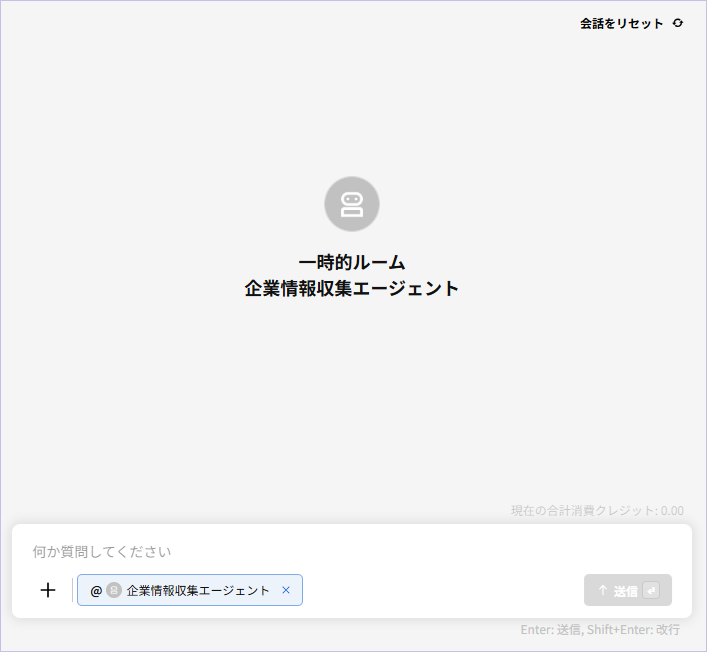Click the centered 企業情報収集エージェント title
This screenshot has height=652, width=707.
(x=352, y=289)
